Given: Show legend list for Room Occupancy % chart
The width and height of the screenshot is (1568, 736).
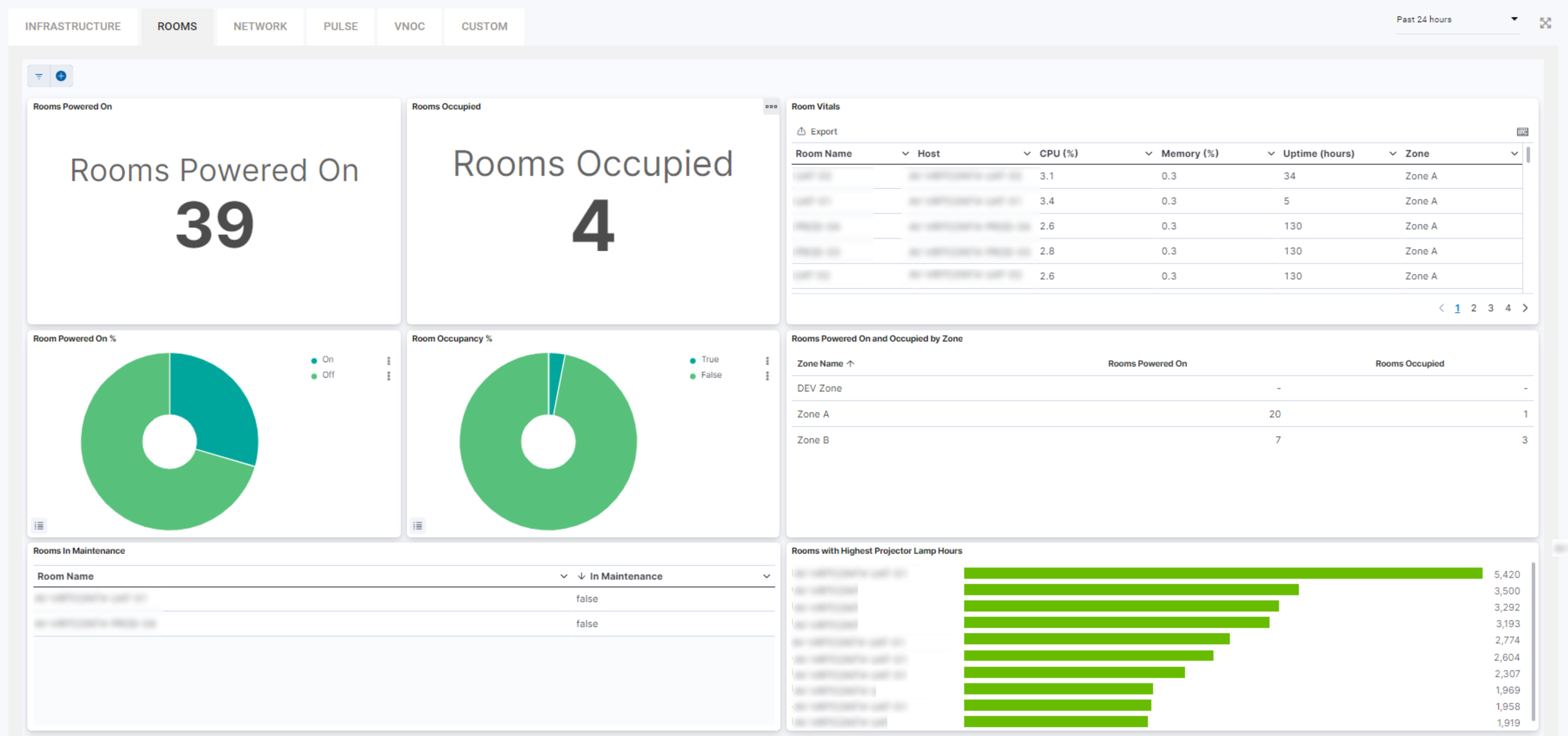Looking at the screenshot, I should (x=418, y=525).
